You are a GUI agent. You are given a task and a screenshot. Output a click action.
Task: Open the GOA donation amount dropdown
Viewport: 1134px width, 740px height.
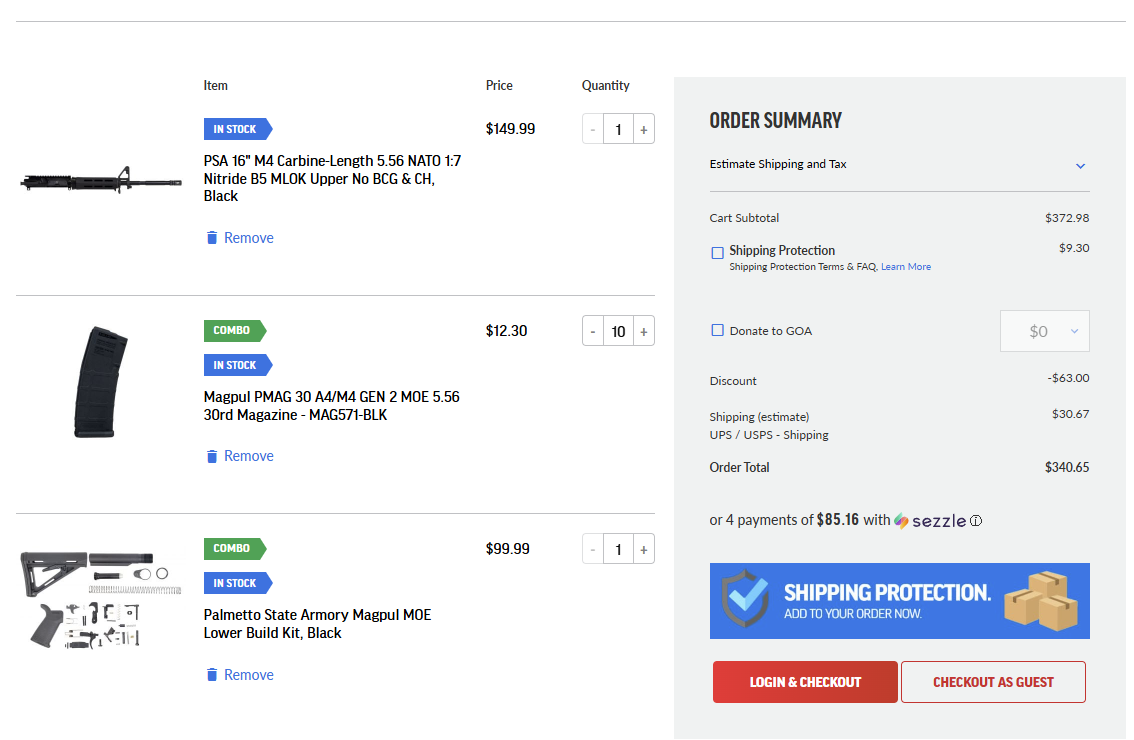tap(1044, 331)
